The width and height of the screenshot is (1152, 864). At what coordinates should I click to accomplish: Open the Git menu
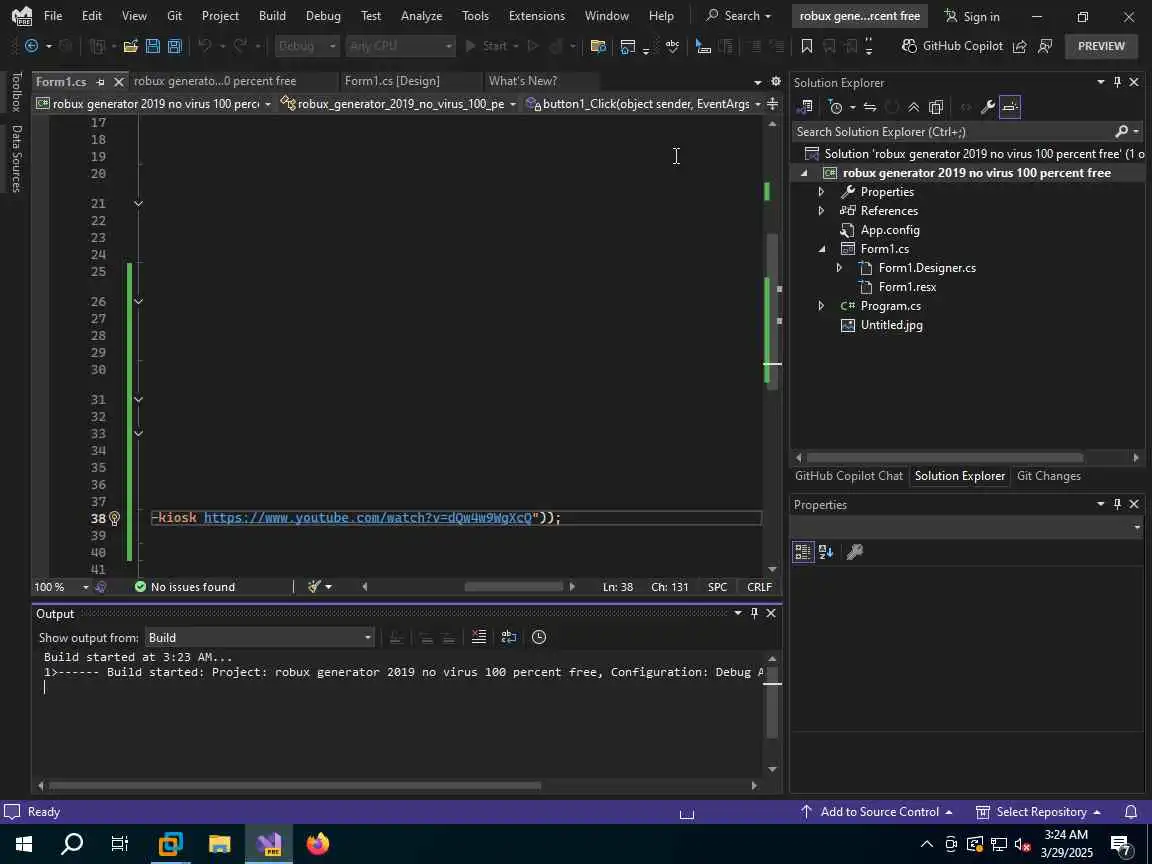(x=174, y=15)
